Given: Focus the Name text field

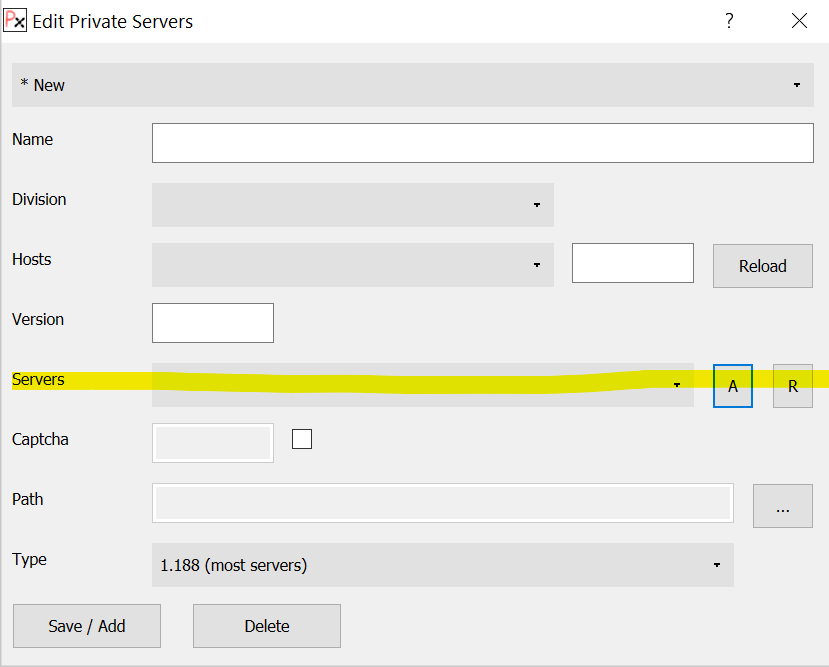Looking at the screenshot, I should pos(482,143).
